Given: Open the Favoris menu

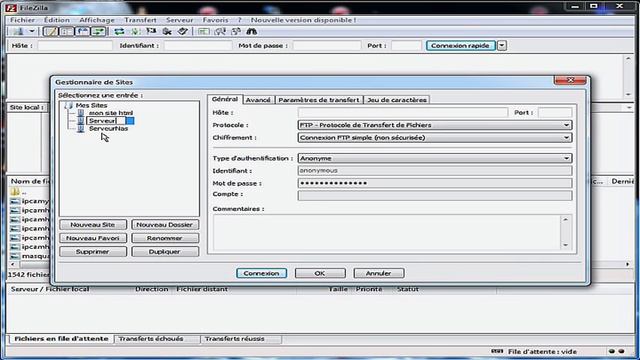Looking at the screenshot, I should coord(216,20).
